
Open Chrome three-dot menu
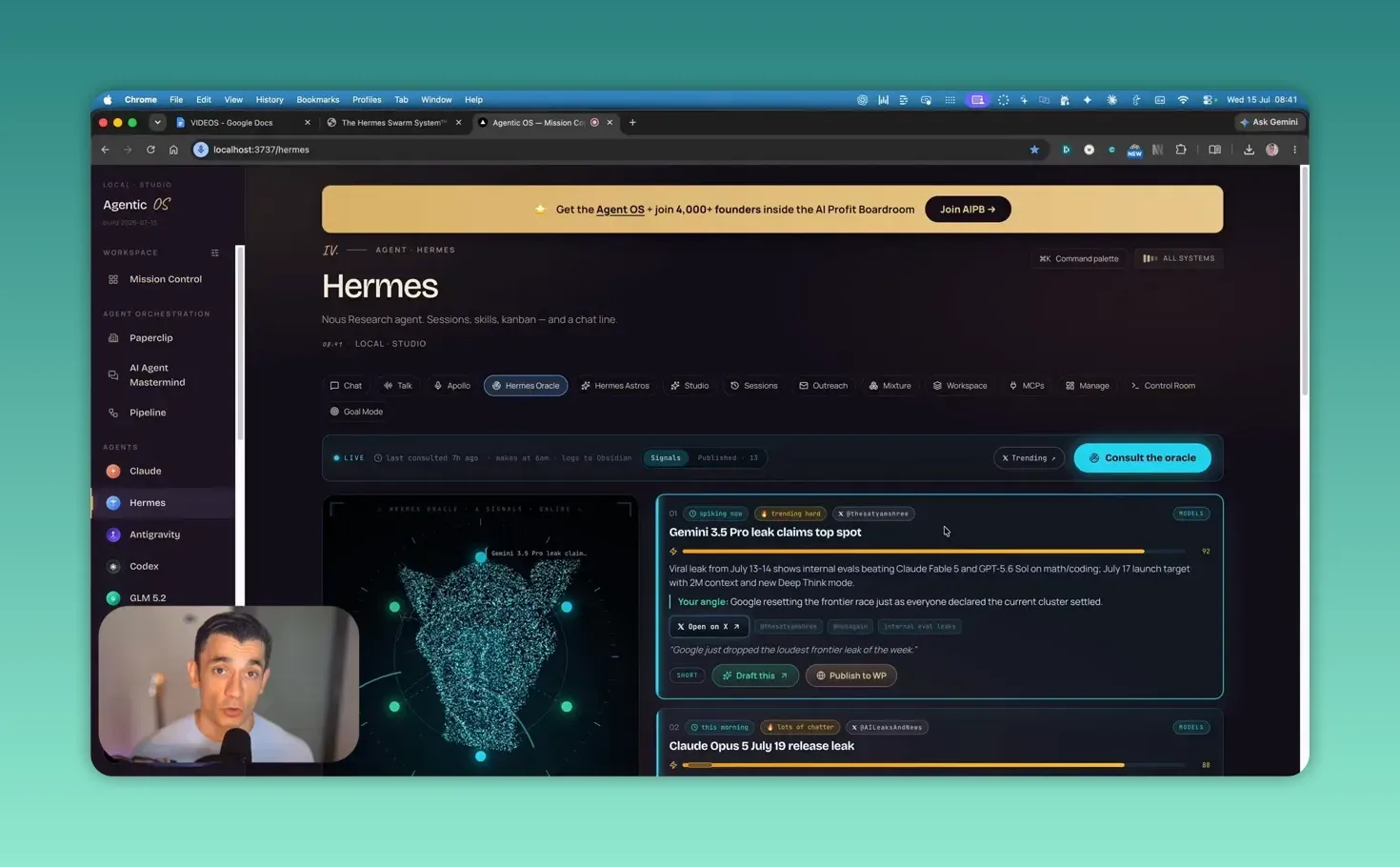coord(1294,150)
